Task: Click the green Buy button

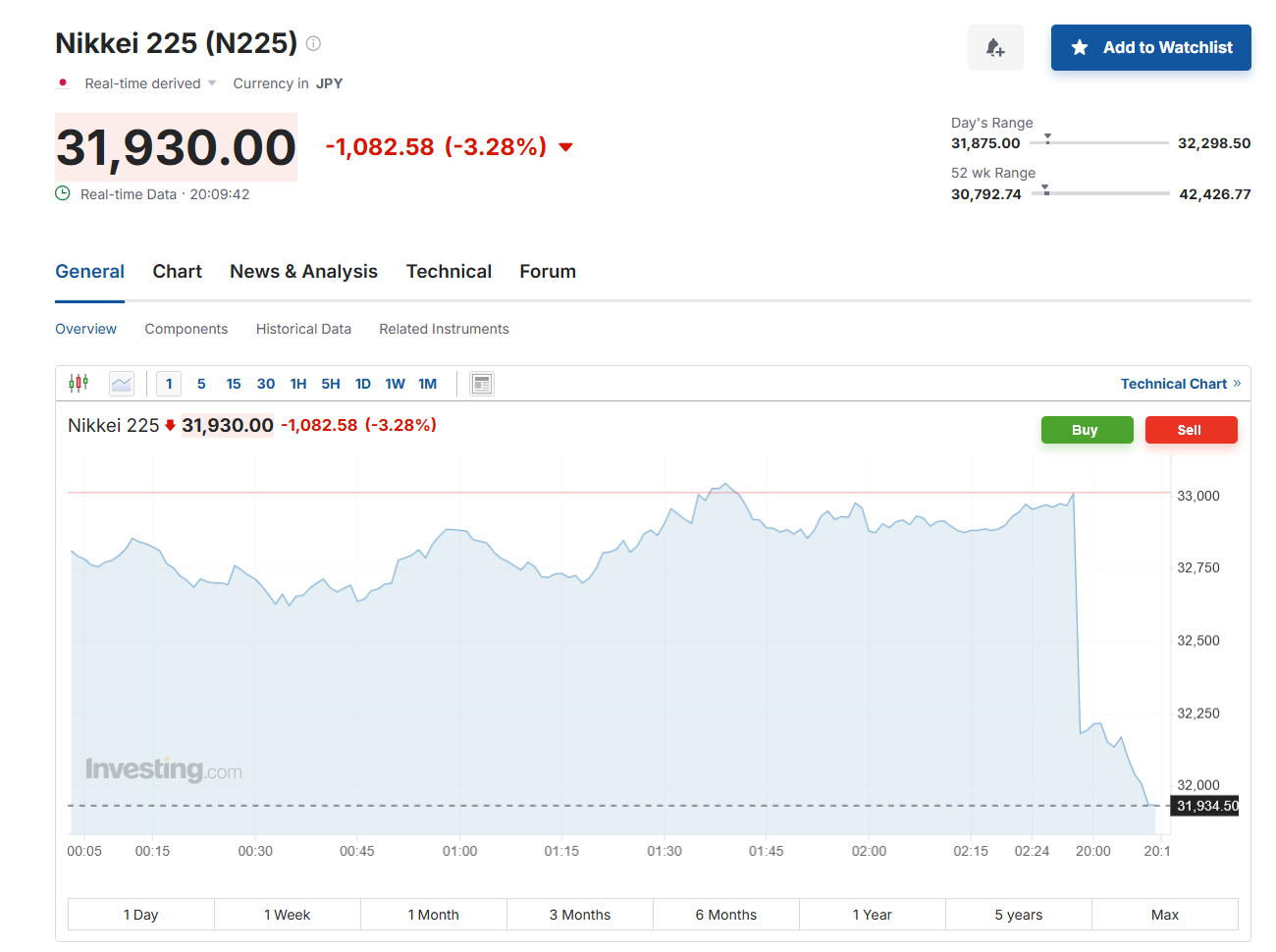Action: (1087, 430)
